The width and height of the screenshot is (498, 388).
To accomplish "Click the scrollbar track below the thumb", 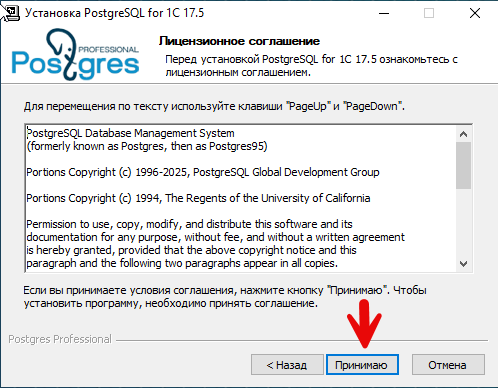I will [463, 222].
